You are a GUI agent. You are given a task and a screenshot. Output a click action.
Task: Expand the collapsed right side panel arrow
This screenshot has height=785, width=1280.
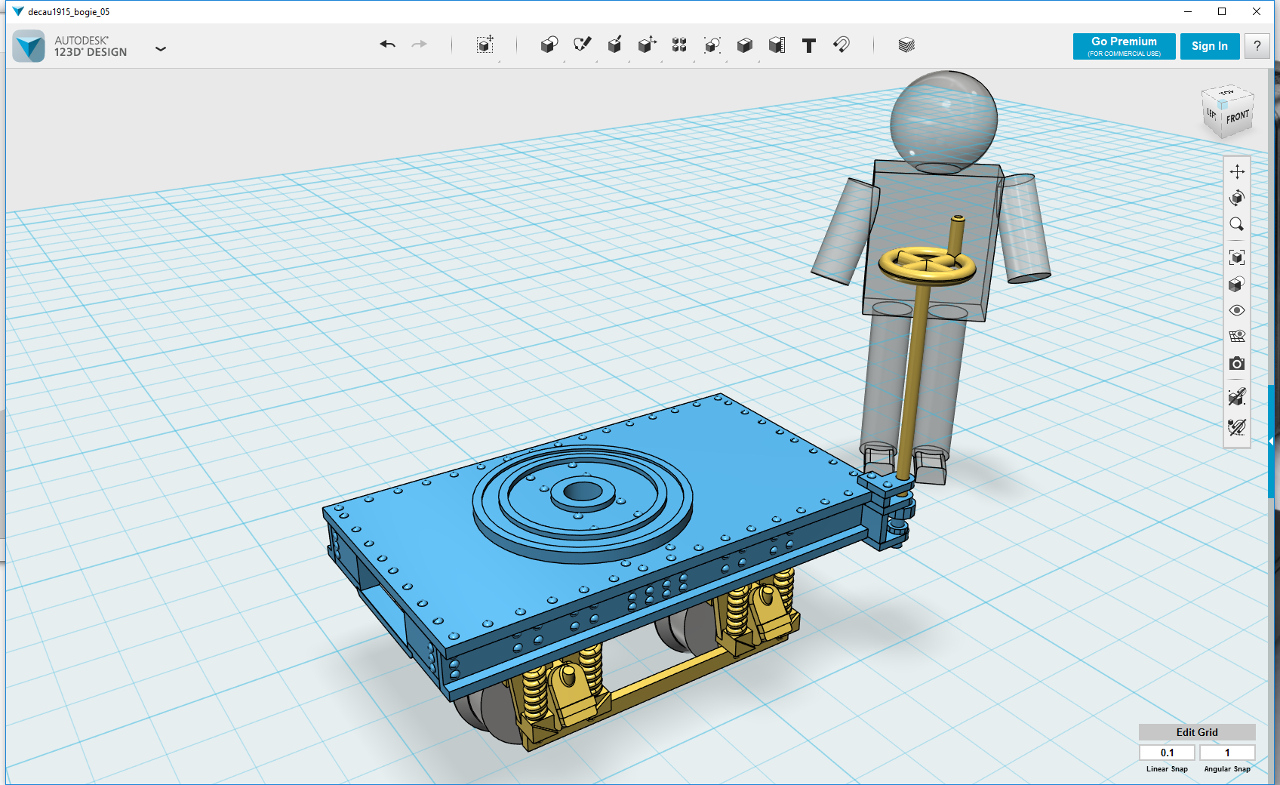(1272, 440)
